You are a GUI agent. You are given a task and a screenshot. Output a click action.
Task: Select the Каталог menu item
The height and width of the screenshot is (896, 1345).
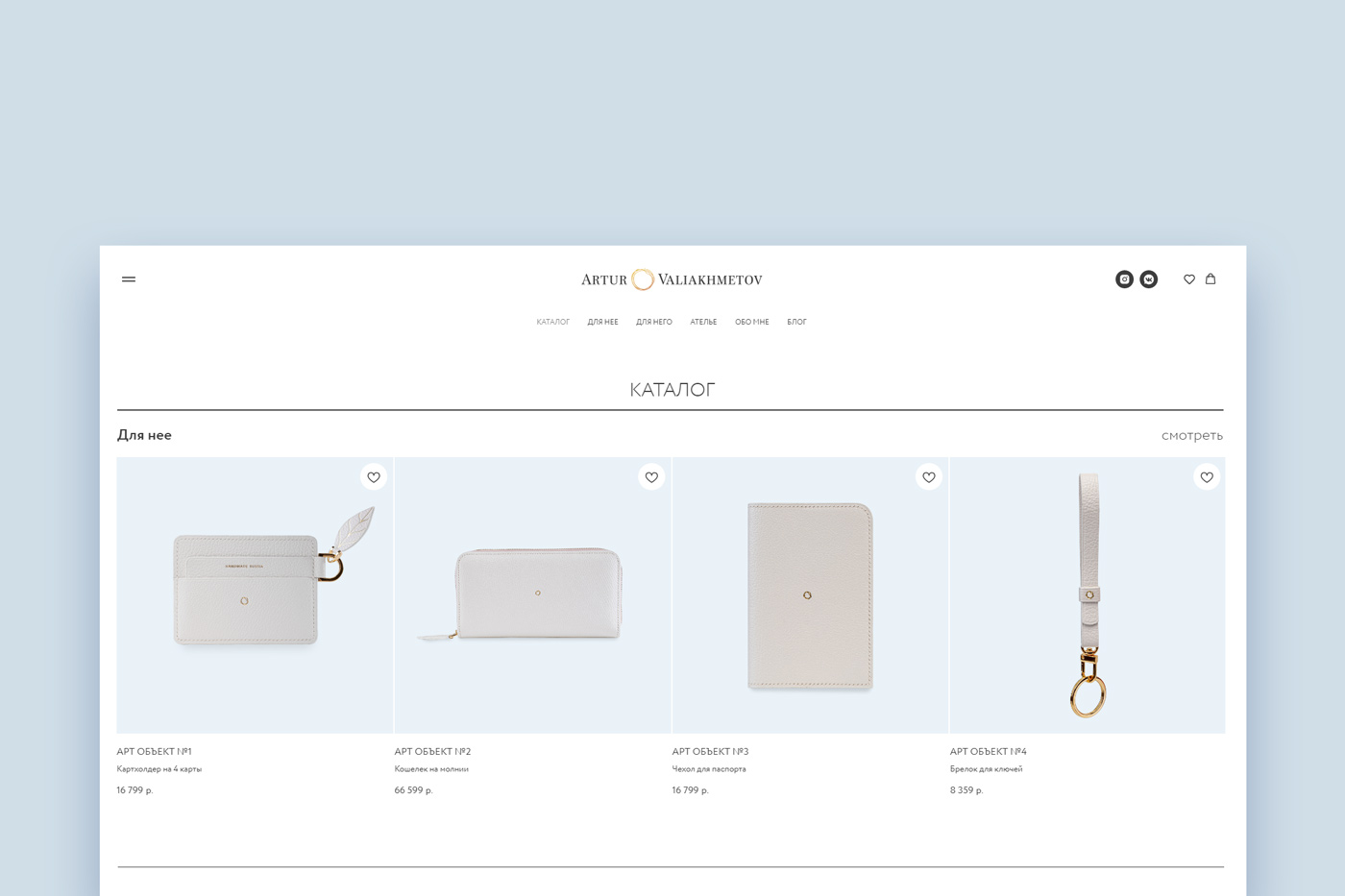point(552,323)
